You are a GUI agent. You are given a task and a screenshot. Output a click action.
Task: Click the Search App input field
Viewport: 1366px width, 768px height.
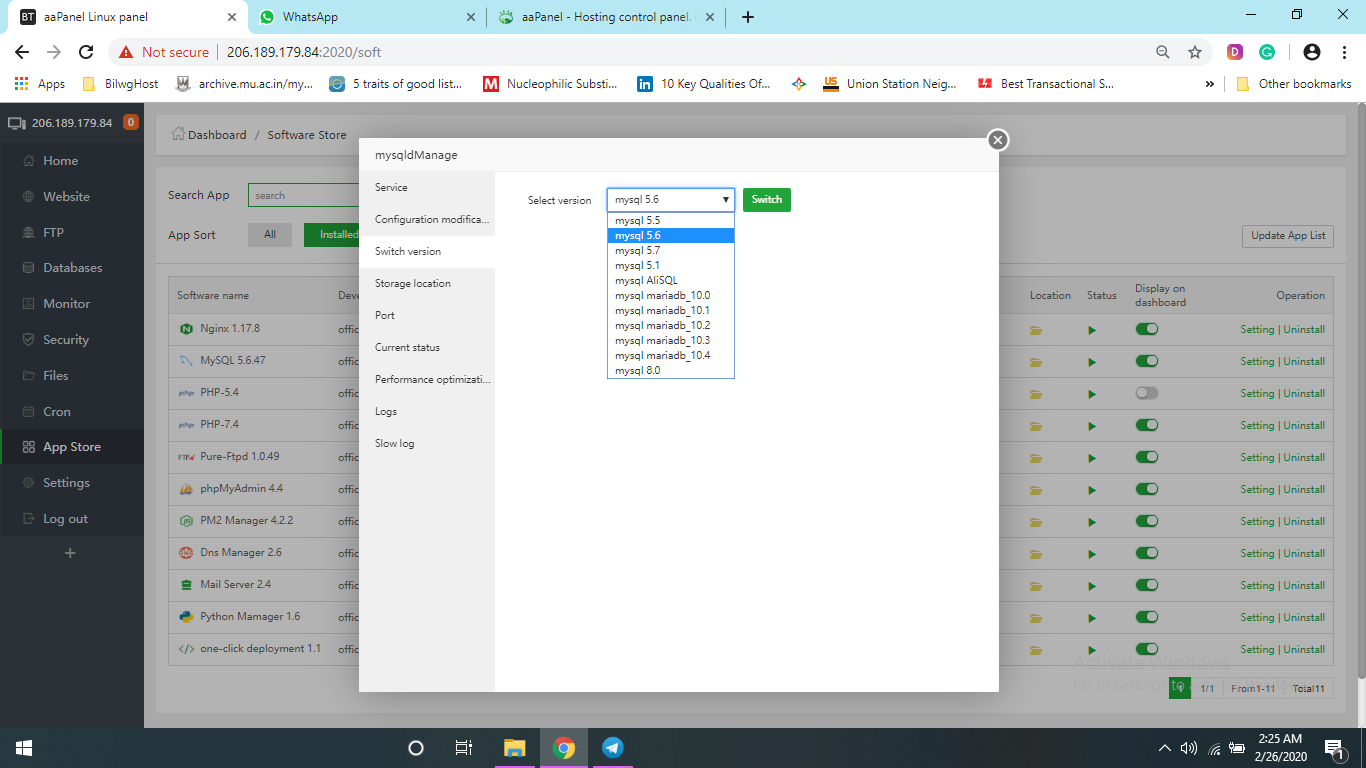click(x=302, y=196)
